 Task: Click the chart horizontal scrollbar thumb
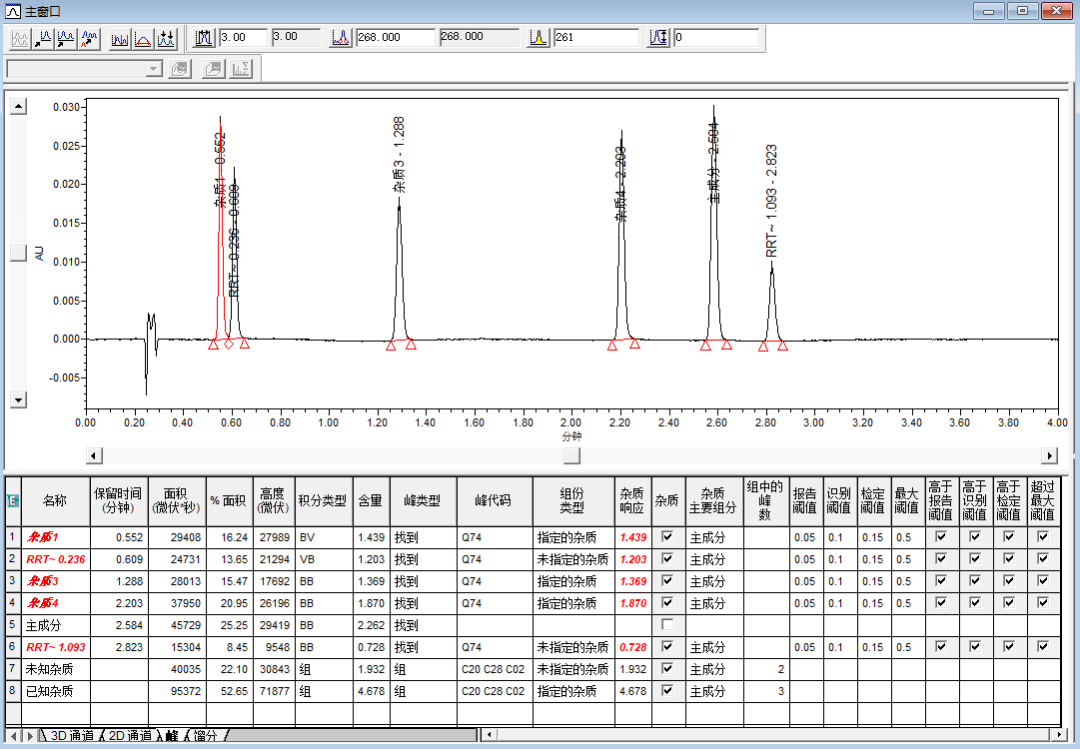tap(572, 455)
